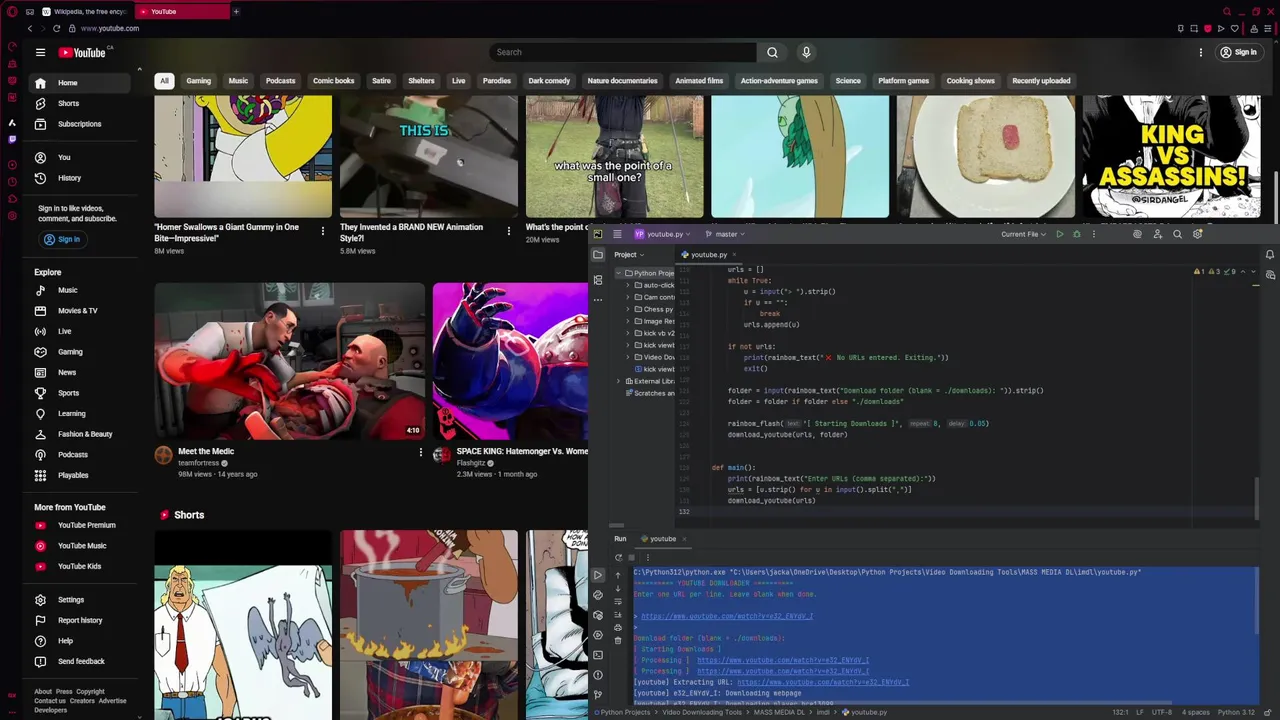Click the search magnifier button on YouTube
Image resolution: width=1280 pixels, height=720 pixels.
[x=772, y=52]
